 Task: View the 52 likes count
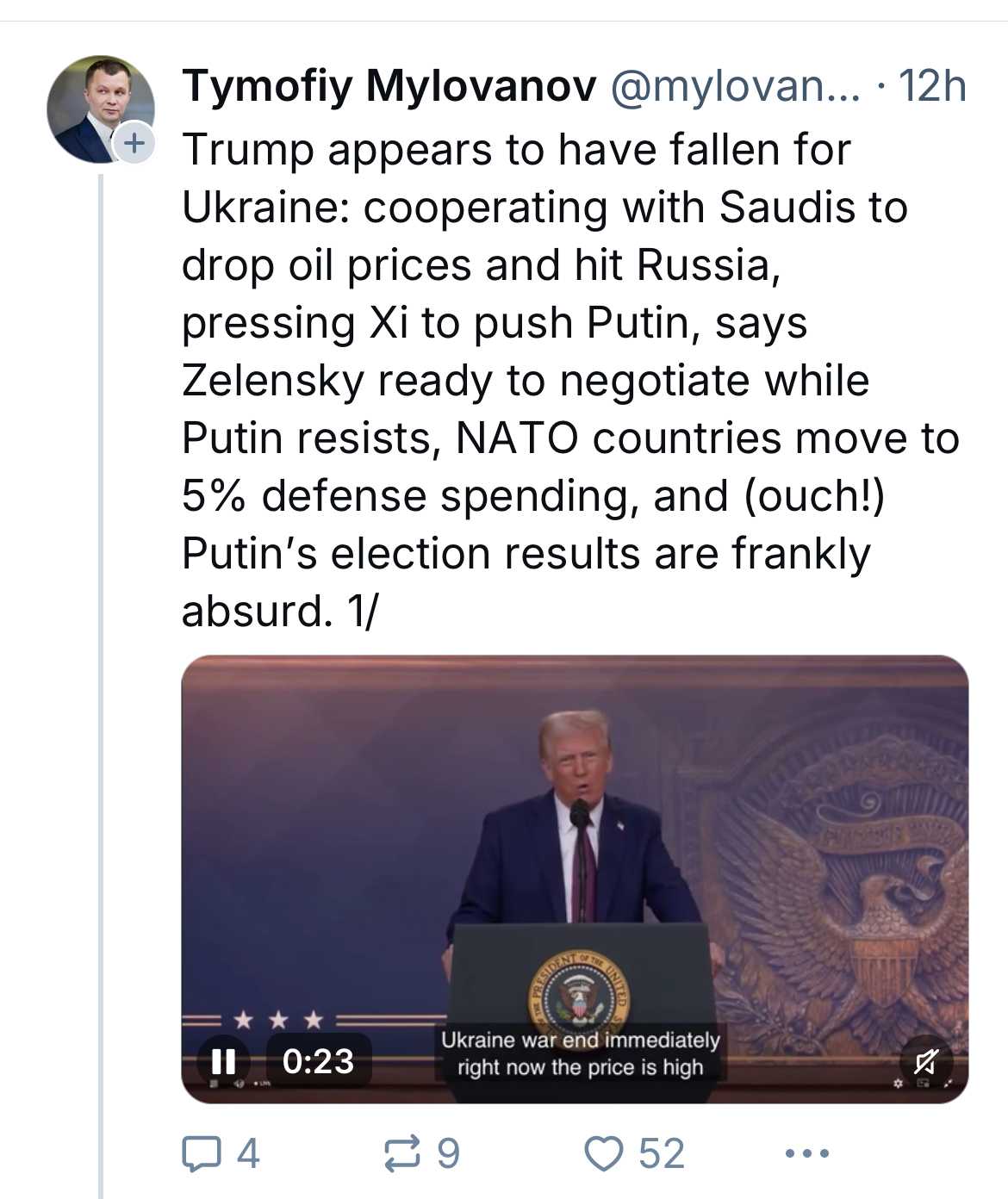coord(661,1153)
